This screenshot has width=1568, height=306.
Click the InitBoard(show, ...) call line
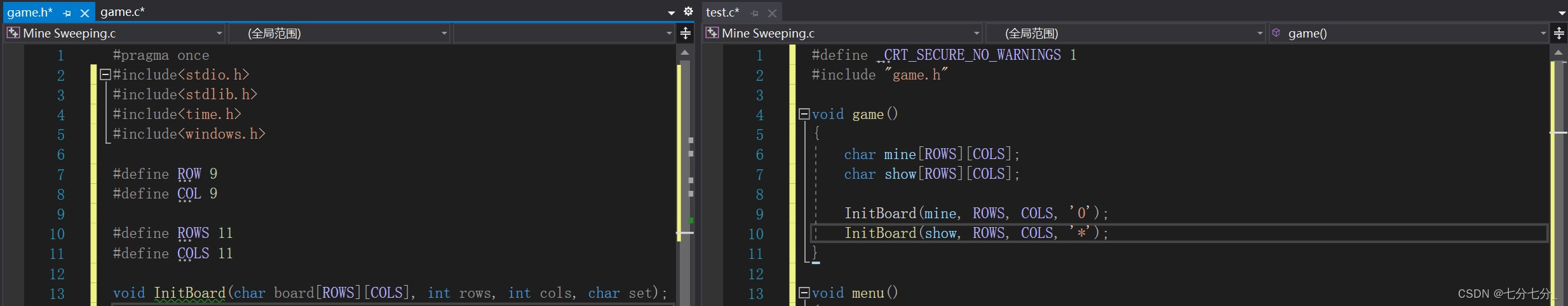(x=977, y=233)
